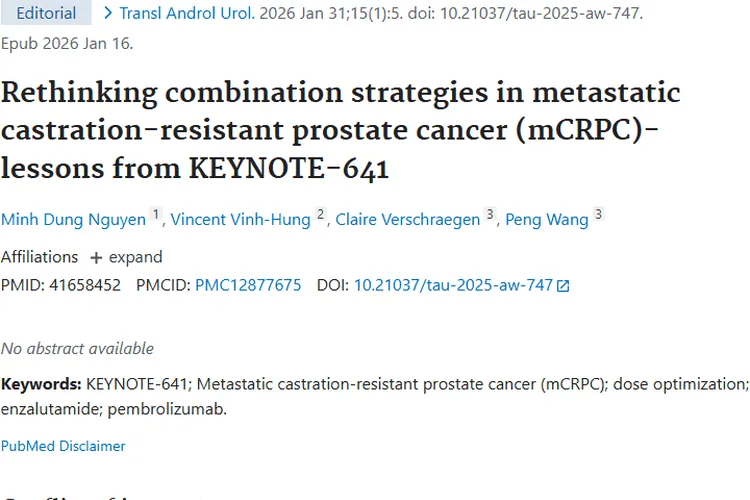Open the Transl Androl Urol journal dropdown
The image size is (750, 500).
pos(180,14)
